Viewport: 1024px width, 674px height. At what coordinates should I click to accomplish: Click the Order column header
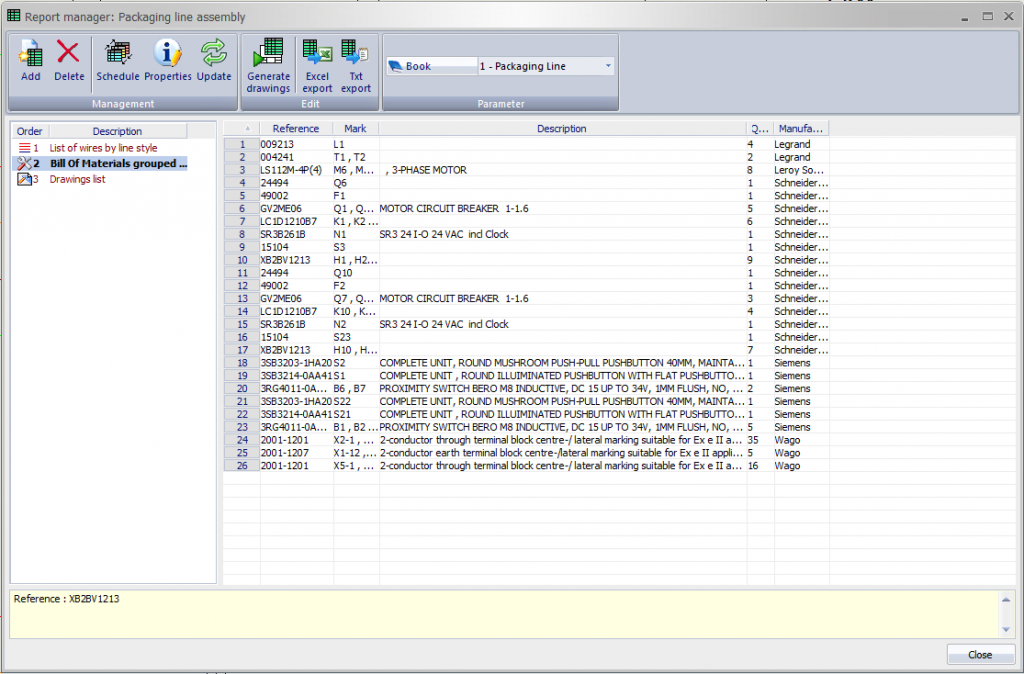30,131
